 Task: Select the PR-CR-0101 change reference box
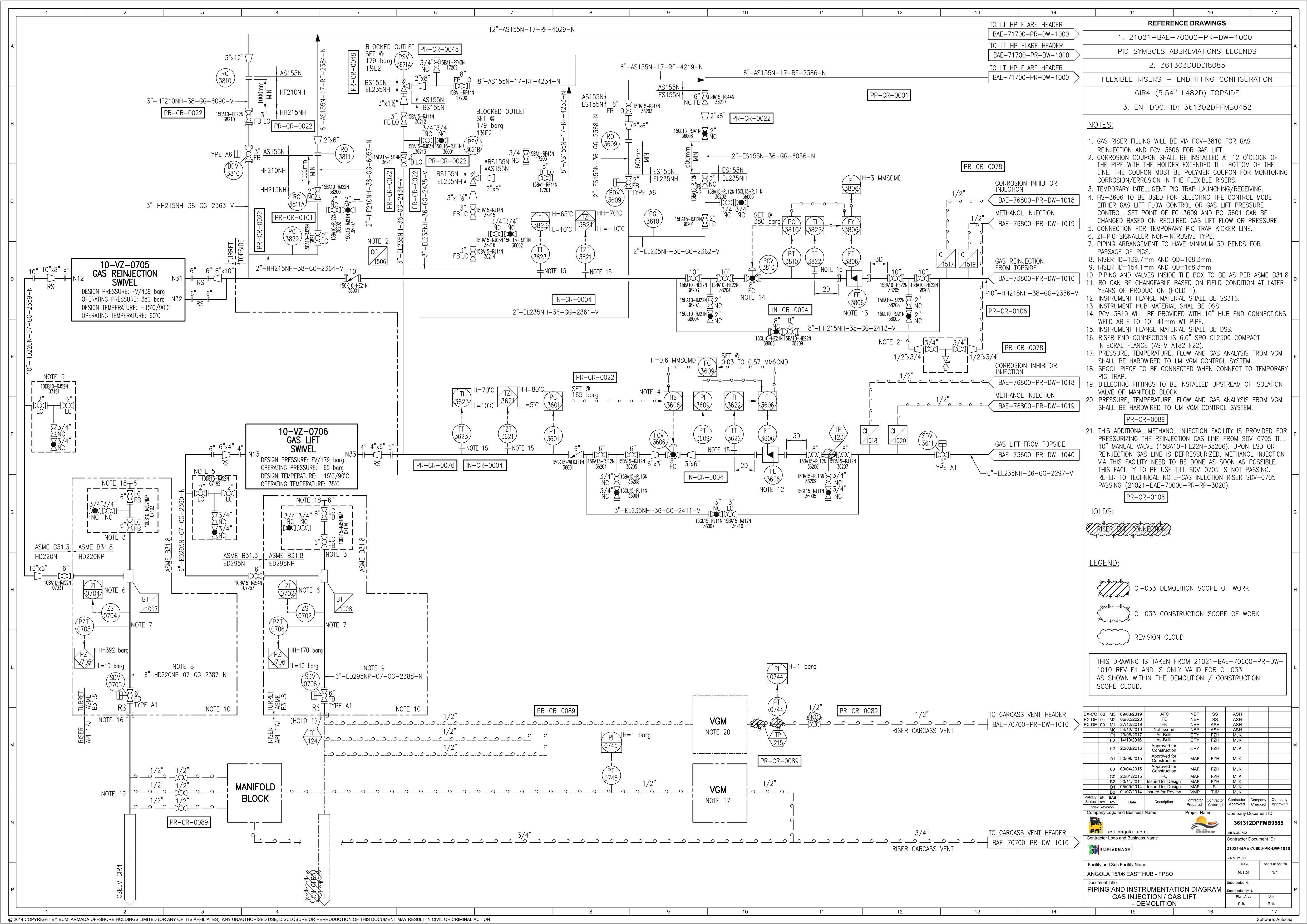point(294,218)
